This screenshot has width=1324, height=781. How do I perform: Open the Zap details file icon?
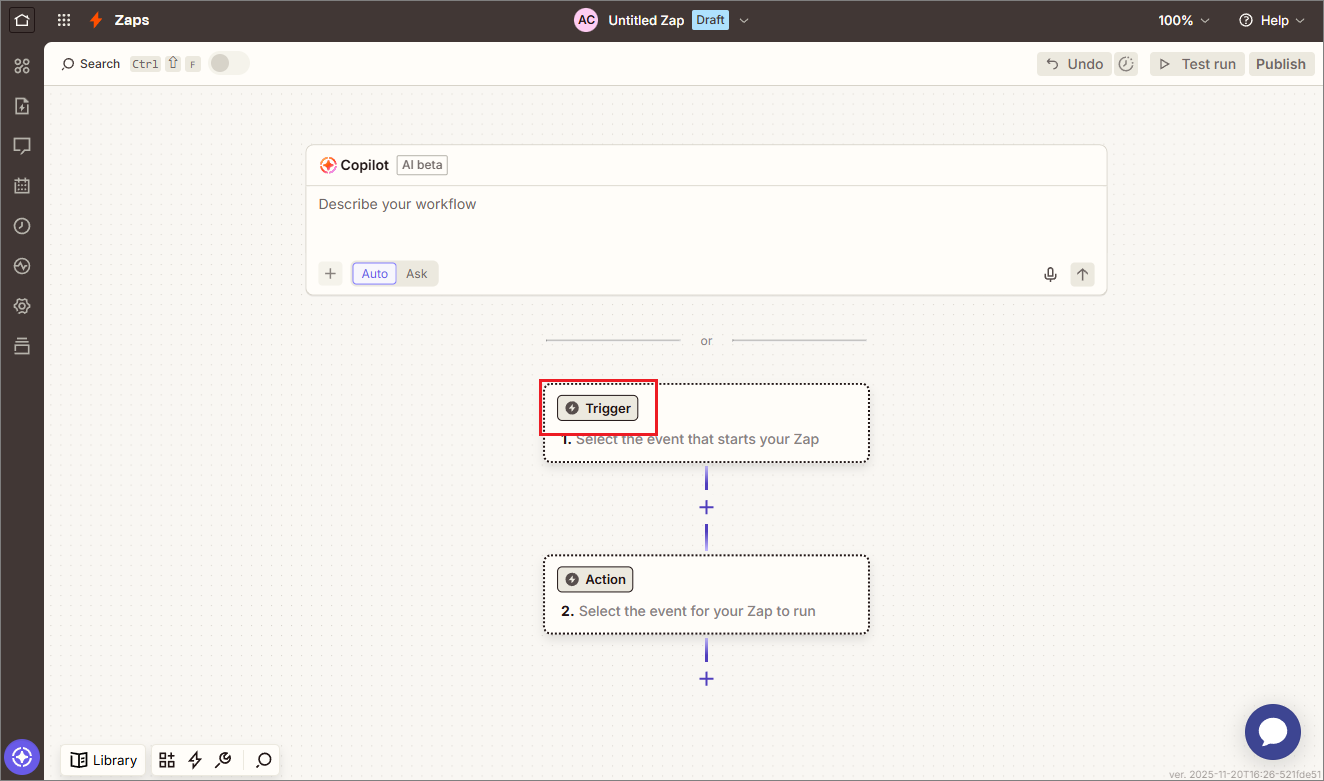click(x=22, y=106)
